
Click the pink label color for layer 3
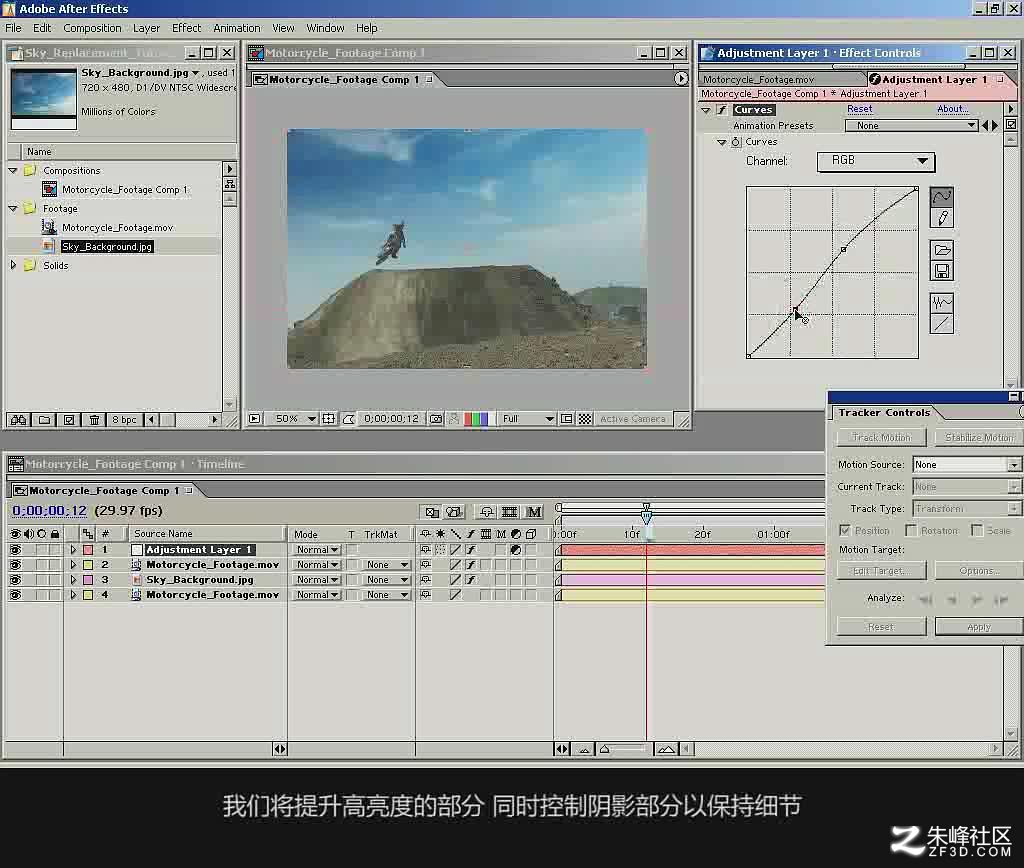88,580
